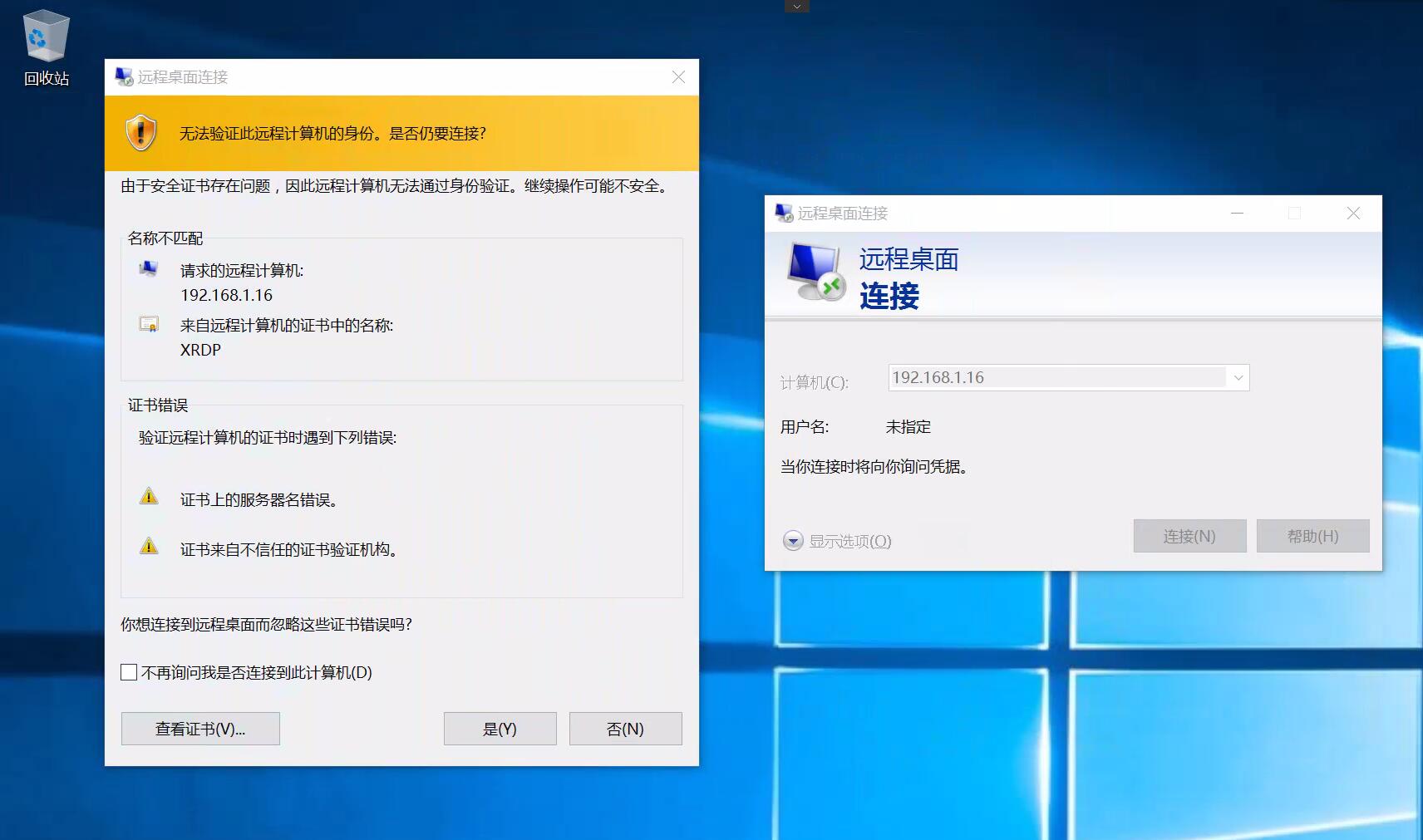Click the certificate icon above XRDP
Image resolution: width=1423 pixels, height=840 pixels.
pos(150,325)
